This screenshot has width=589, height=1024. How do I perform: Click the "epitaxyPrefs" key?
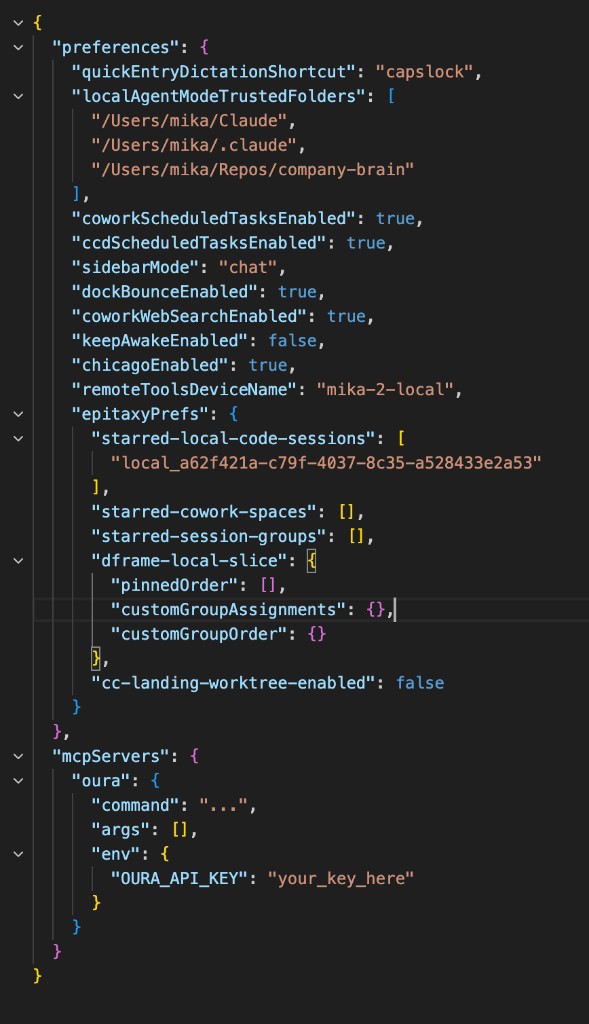click(x=140, y=414)
